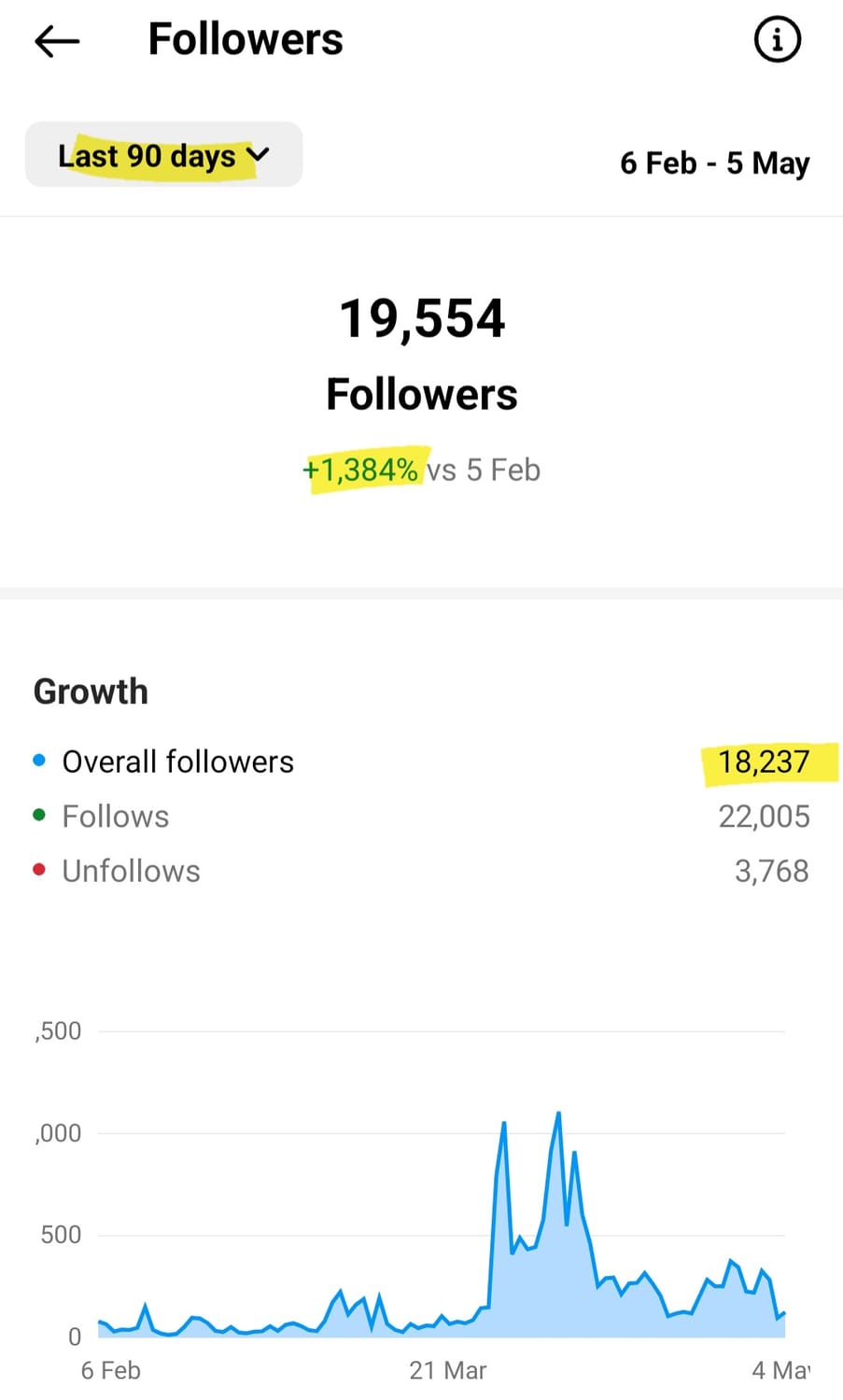Click the 6 Feb axis label
Screen dimensions: 843x1400
(x=110, y=1370)
